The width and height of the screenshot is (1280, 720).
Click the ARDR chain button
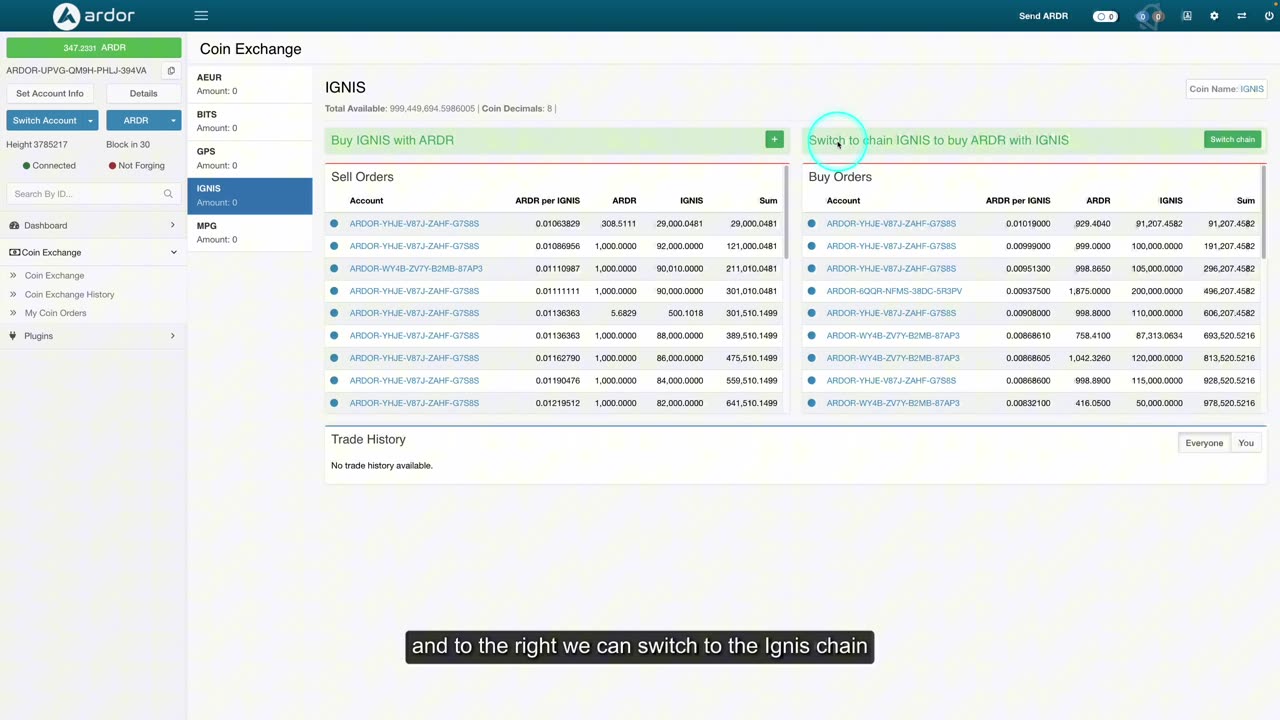[136, 121]
